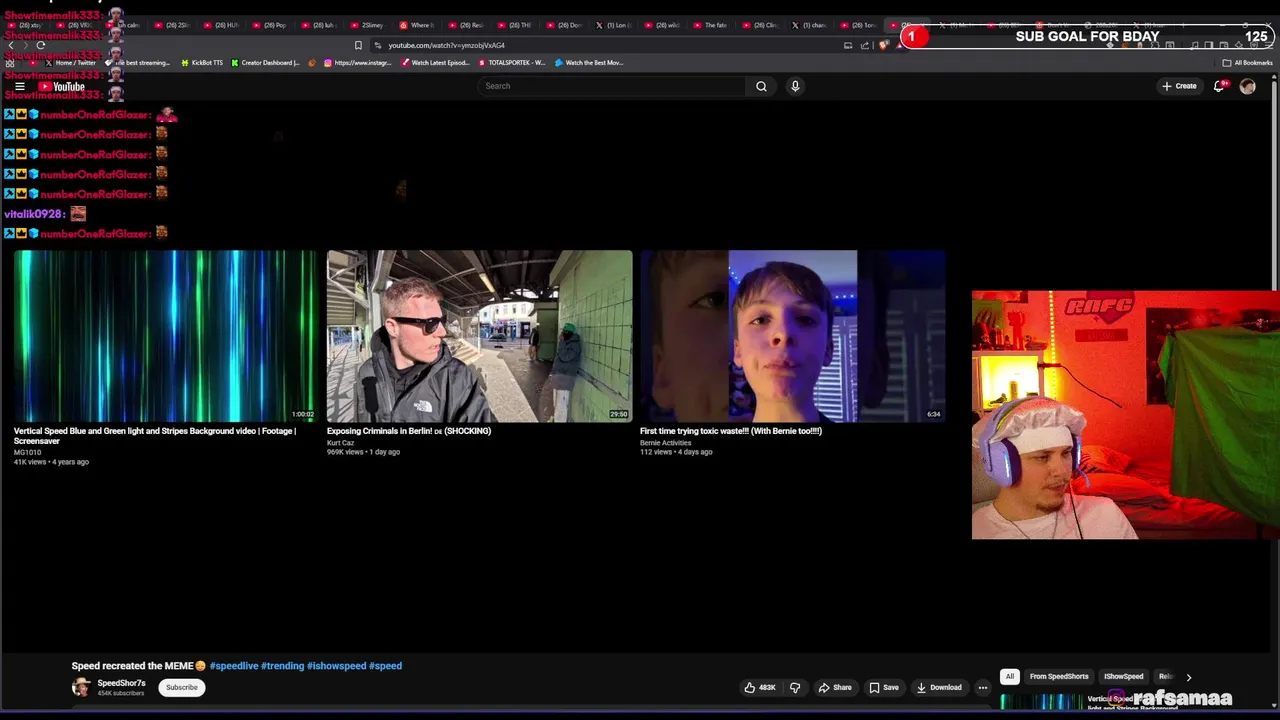The image size is (1280, 720).
Task: Switch to the (26) wild browser tab
Action: pos(662,25)
